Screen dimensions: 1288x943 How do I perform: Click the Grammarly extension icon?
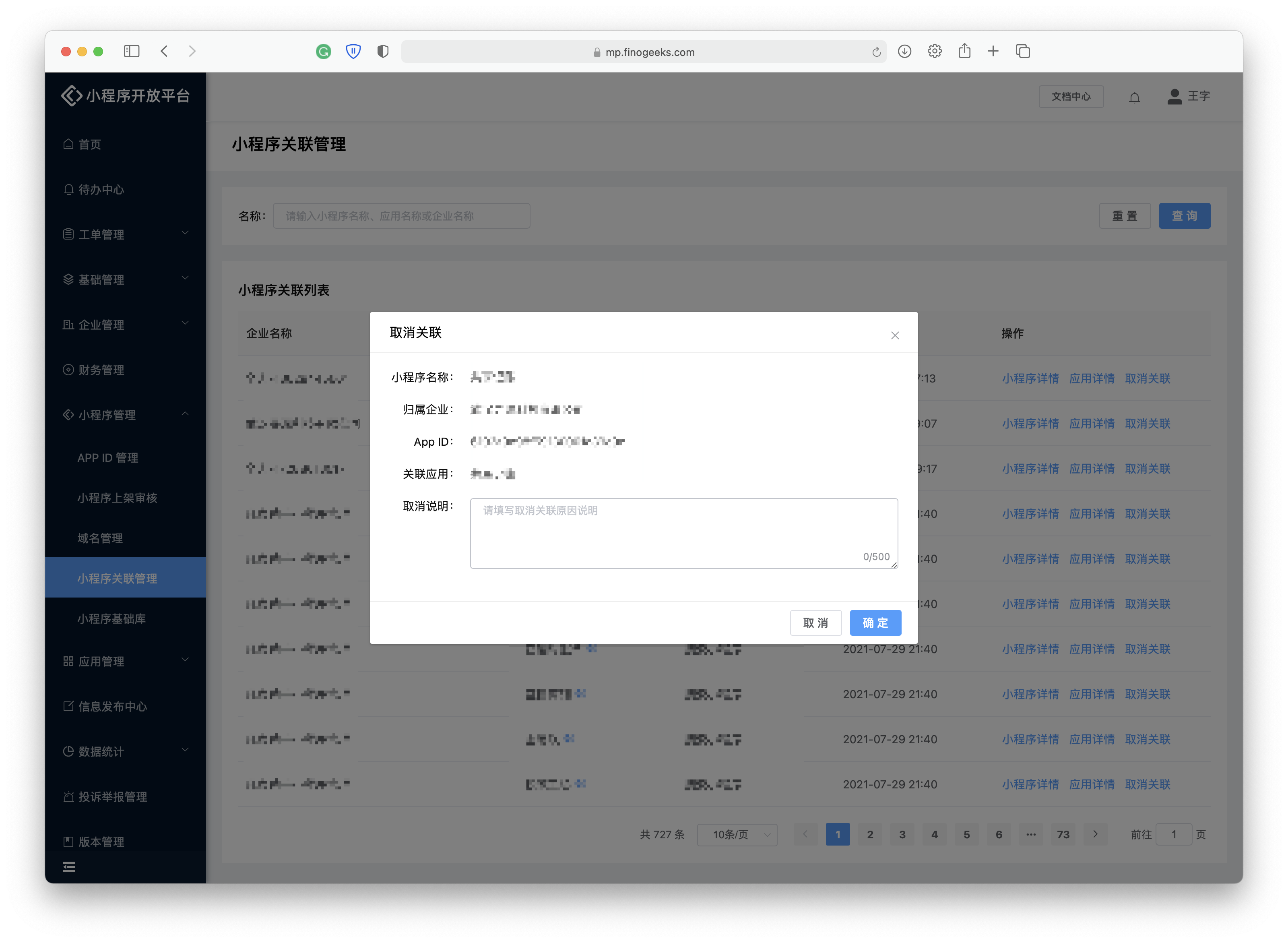(x=324, y=52)
